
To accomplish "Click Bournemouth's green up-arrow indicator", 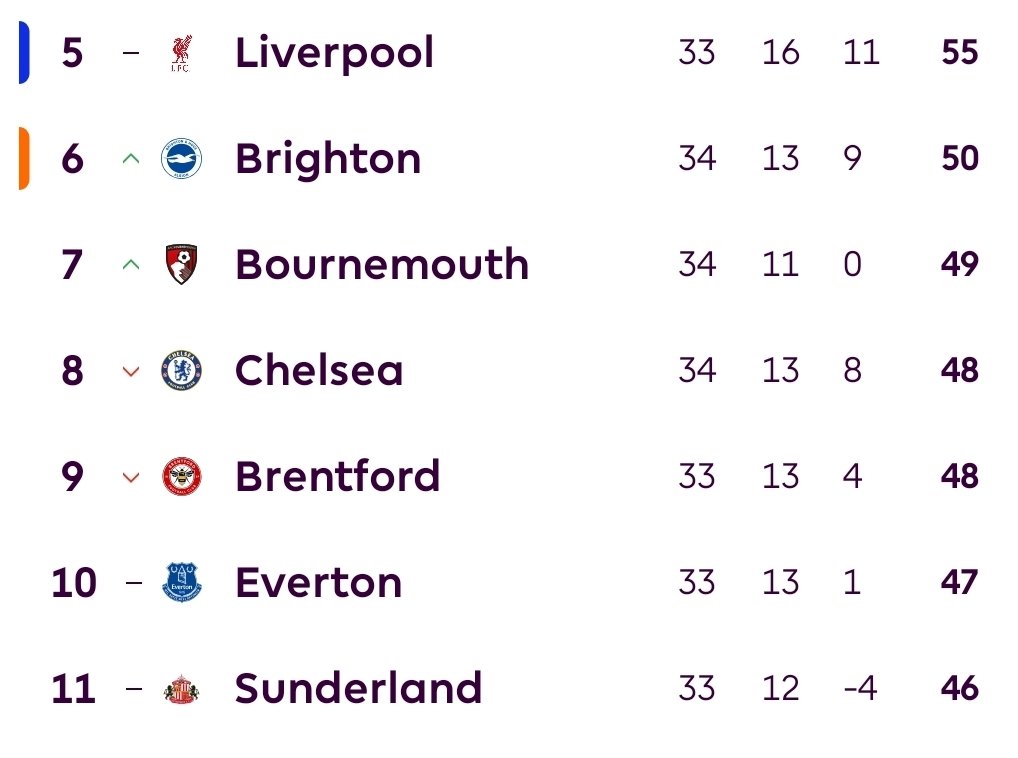I will [131, 264].
